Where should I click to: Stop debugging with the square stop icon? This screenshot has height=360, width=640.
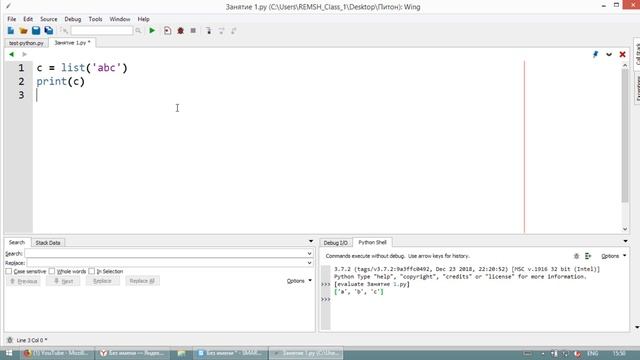tap(193, 31)
